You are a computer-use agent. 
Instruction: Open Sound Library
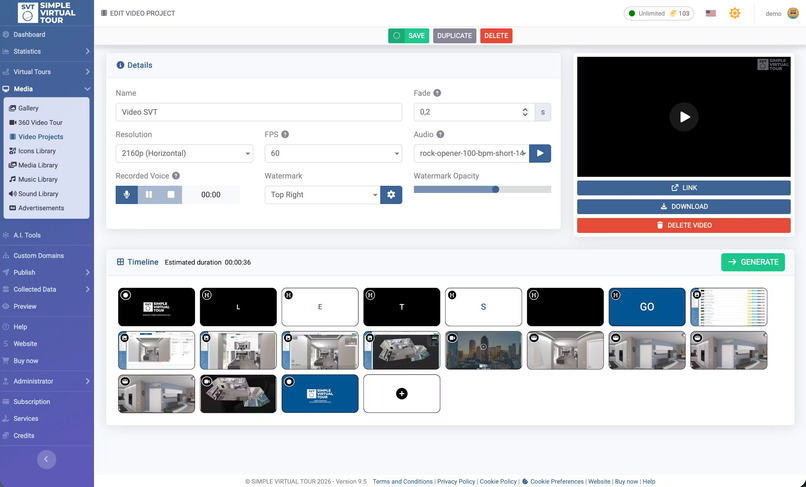click(x=38, y=194)
